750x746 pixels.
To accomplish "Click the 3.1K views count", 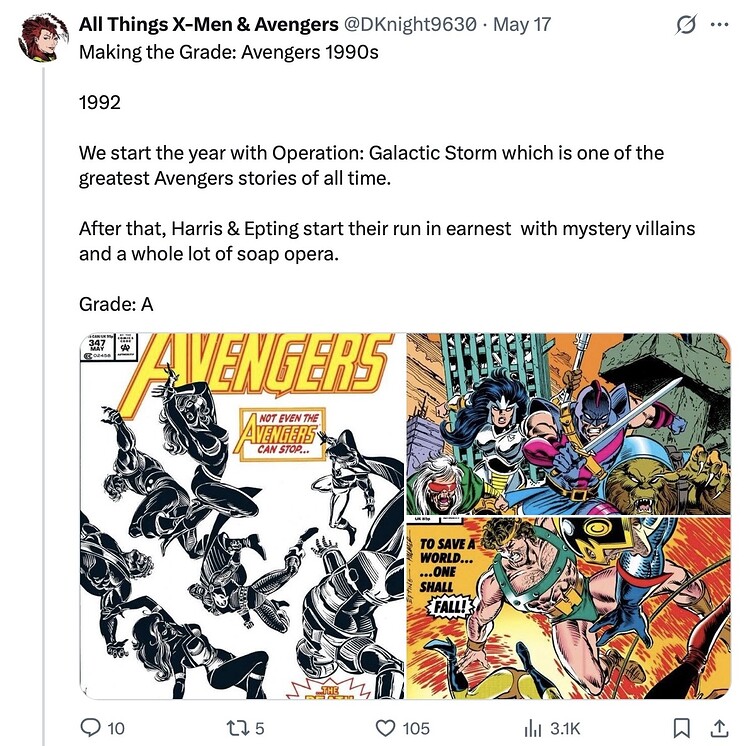I will coord(565,728).
